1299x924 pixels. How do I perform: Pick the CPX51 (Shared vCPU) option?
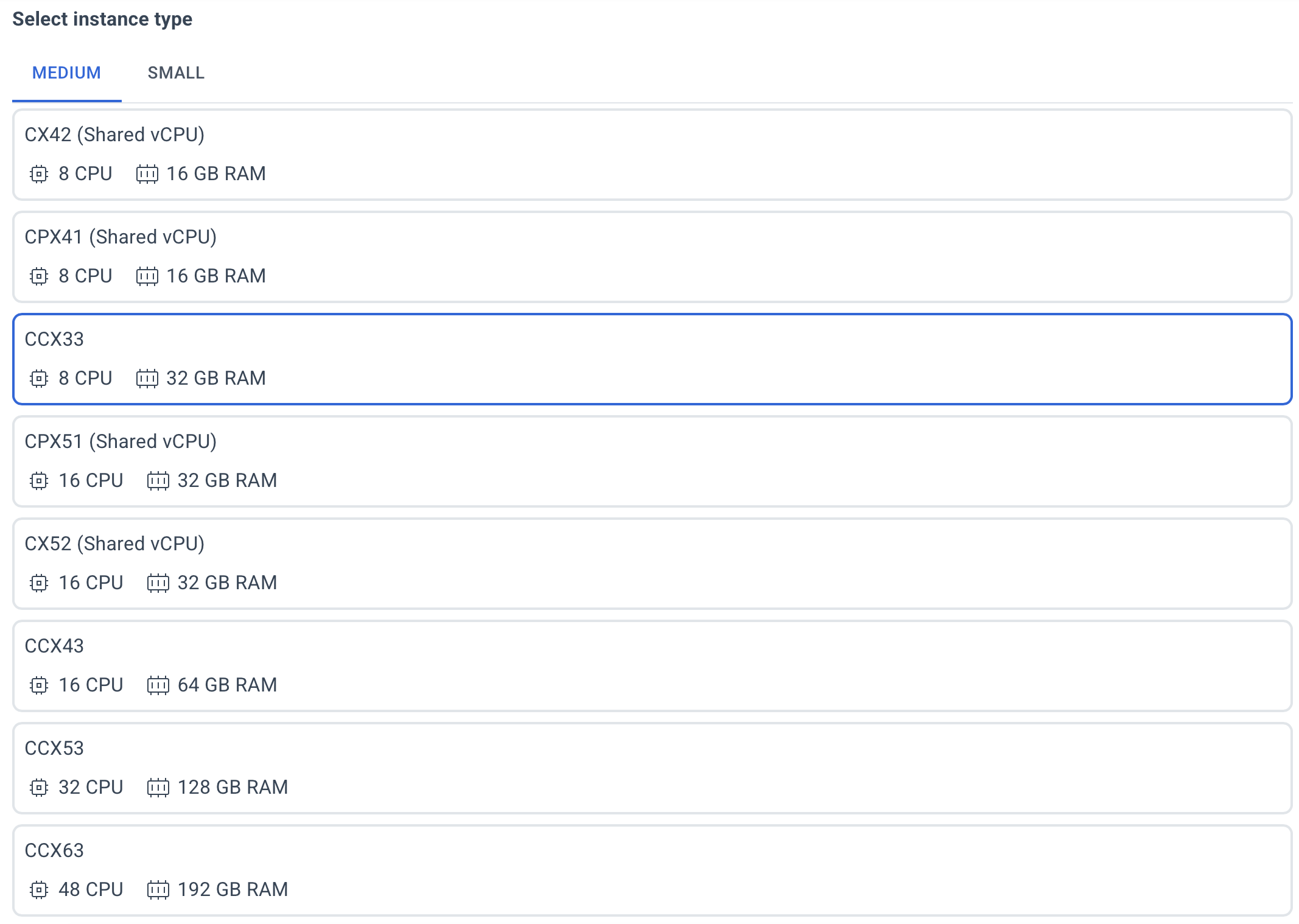[x=652, y=461]
